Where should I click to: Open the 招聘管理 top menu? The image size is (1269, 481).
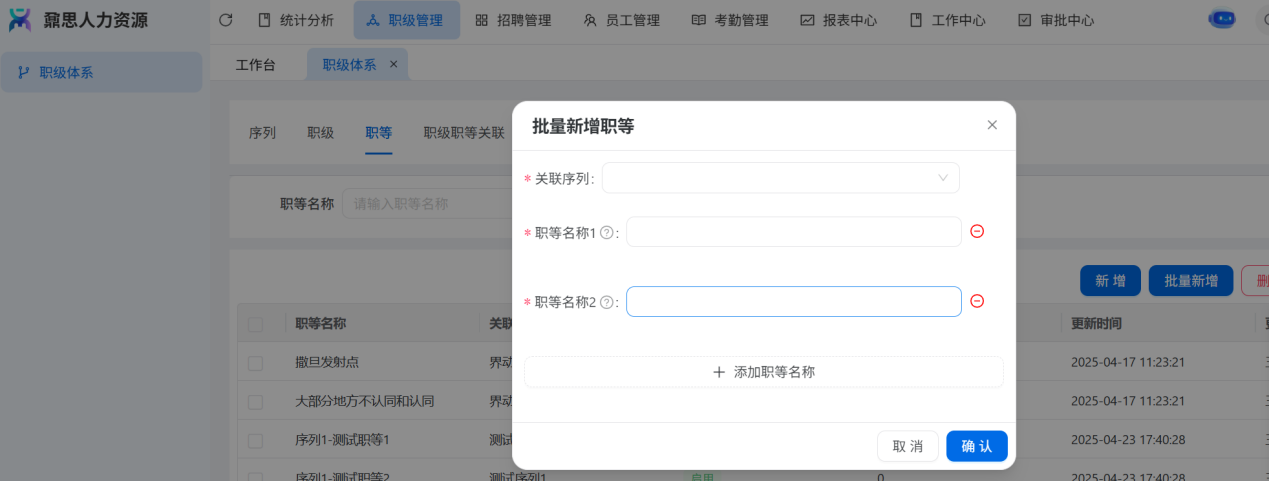point(513,20)
